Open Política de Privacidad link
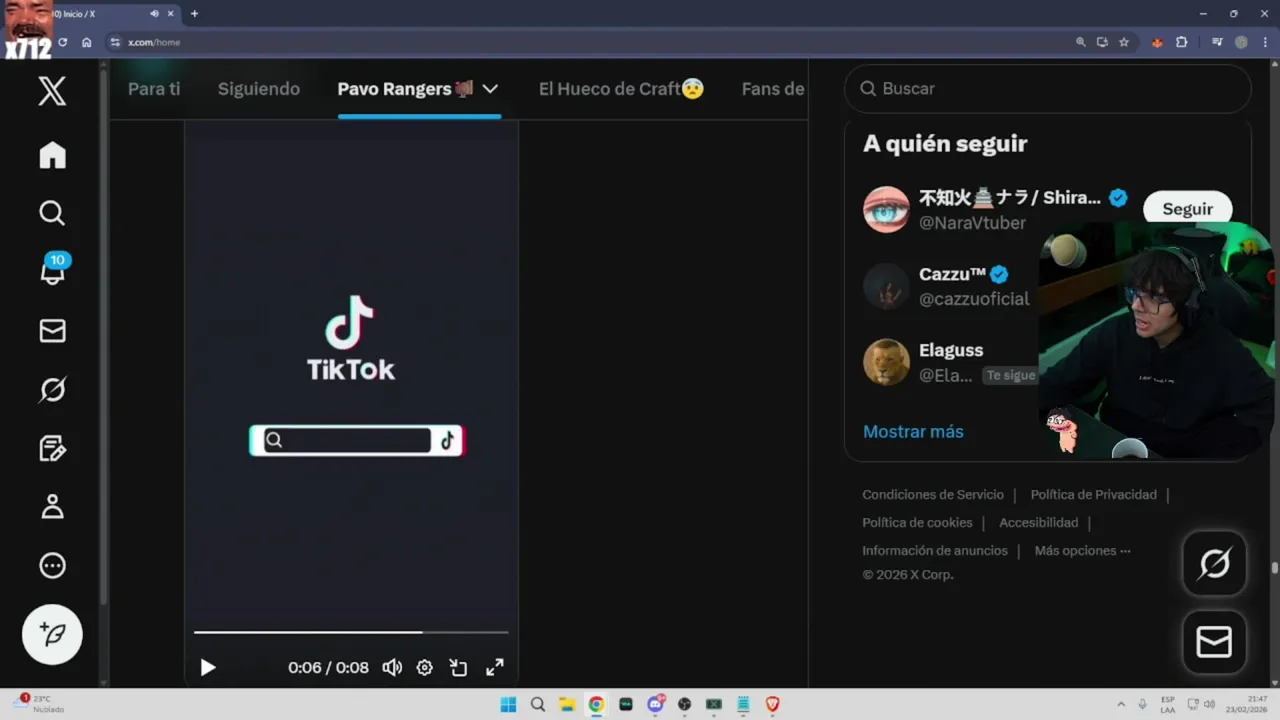 [1093, 494]
